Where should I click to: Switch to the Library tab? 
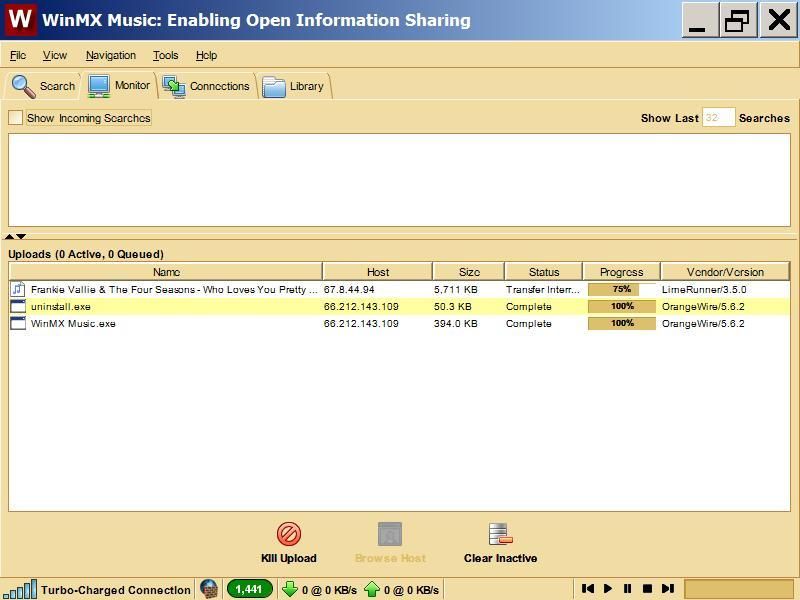293,86
